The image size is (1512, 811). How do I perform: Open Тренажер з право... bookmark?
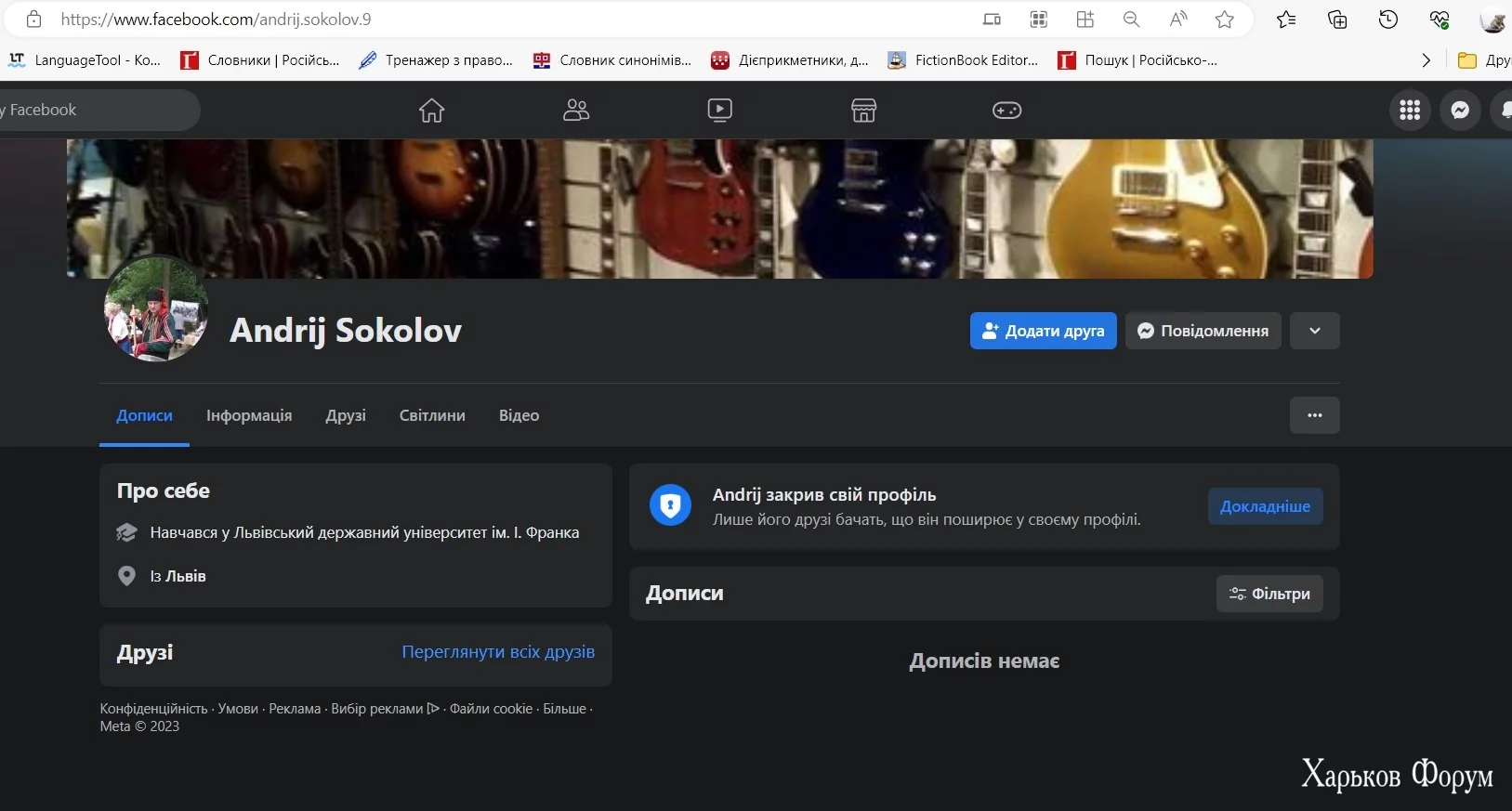point(436,60)
